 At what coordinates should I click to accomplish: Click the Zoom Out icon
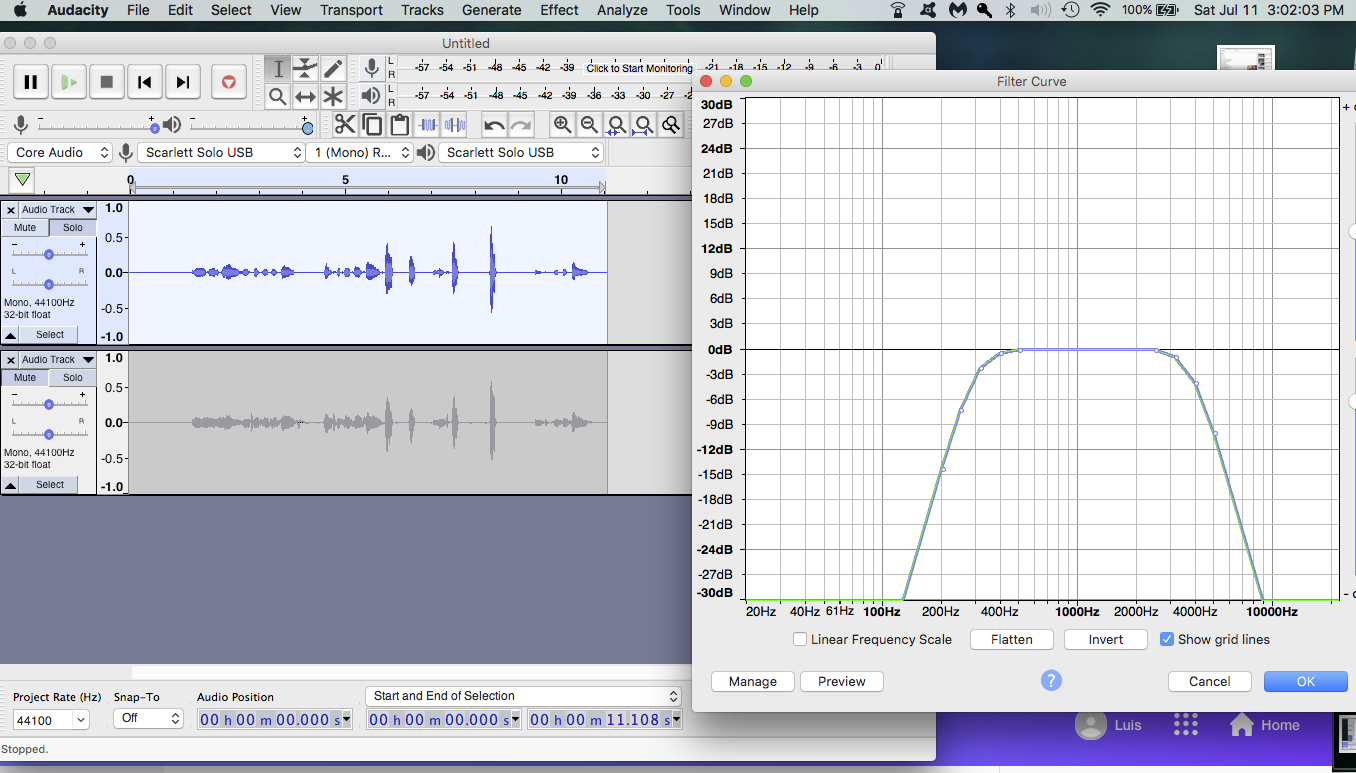pyautogui.click(x=589, y=124)
